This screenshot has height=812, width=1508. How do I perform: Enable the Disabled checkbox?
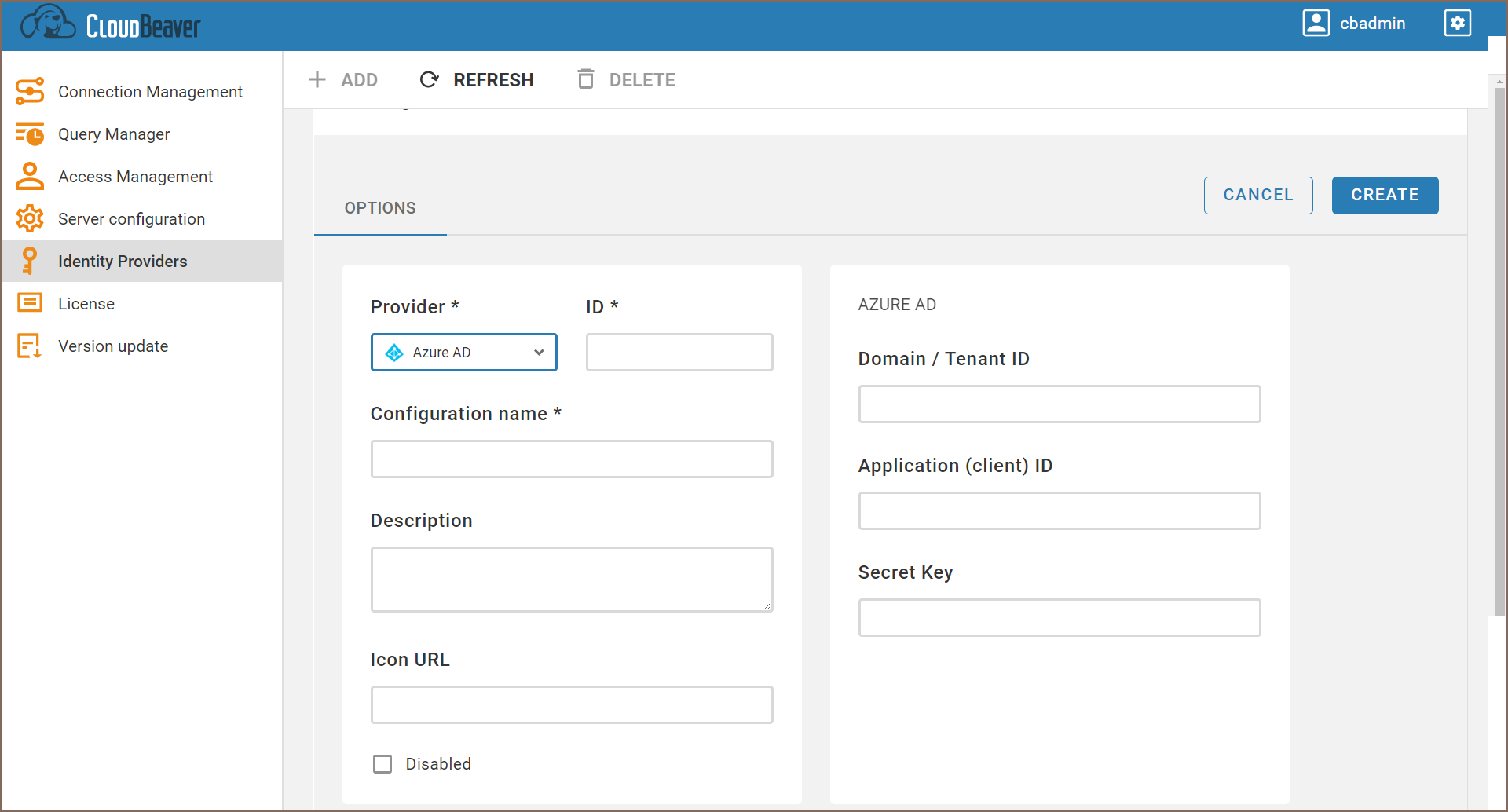(382, 764)
